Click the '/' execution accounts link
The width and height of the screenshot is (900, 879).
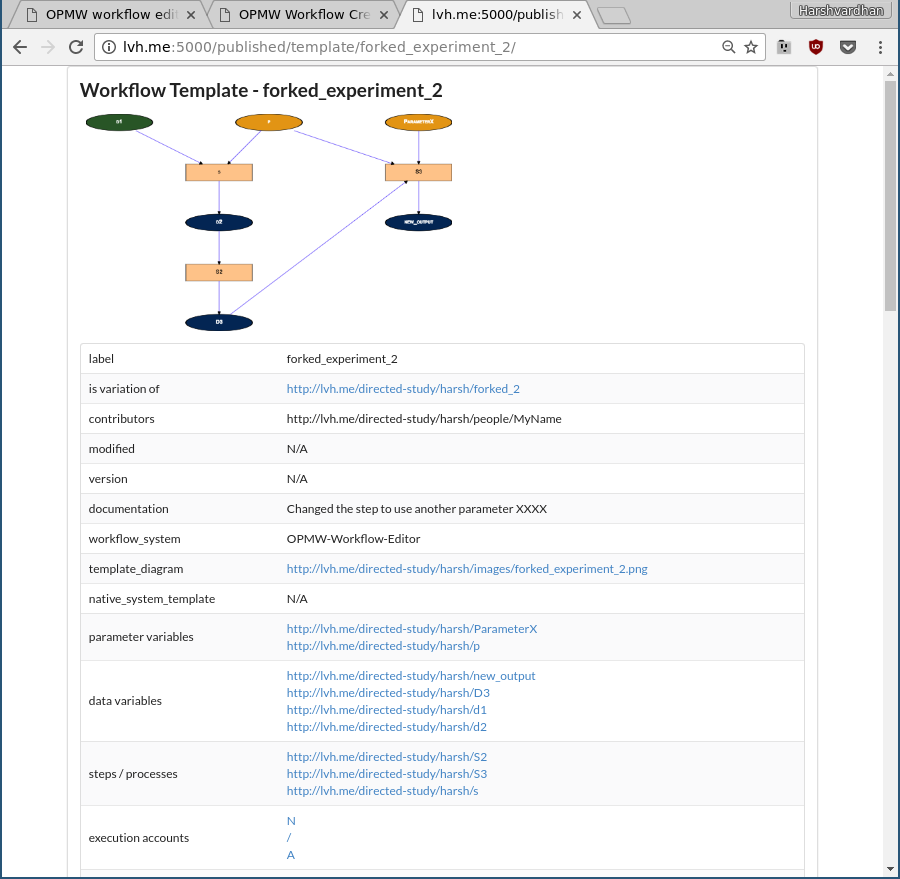tap(289, 838)
